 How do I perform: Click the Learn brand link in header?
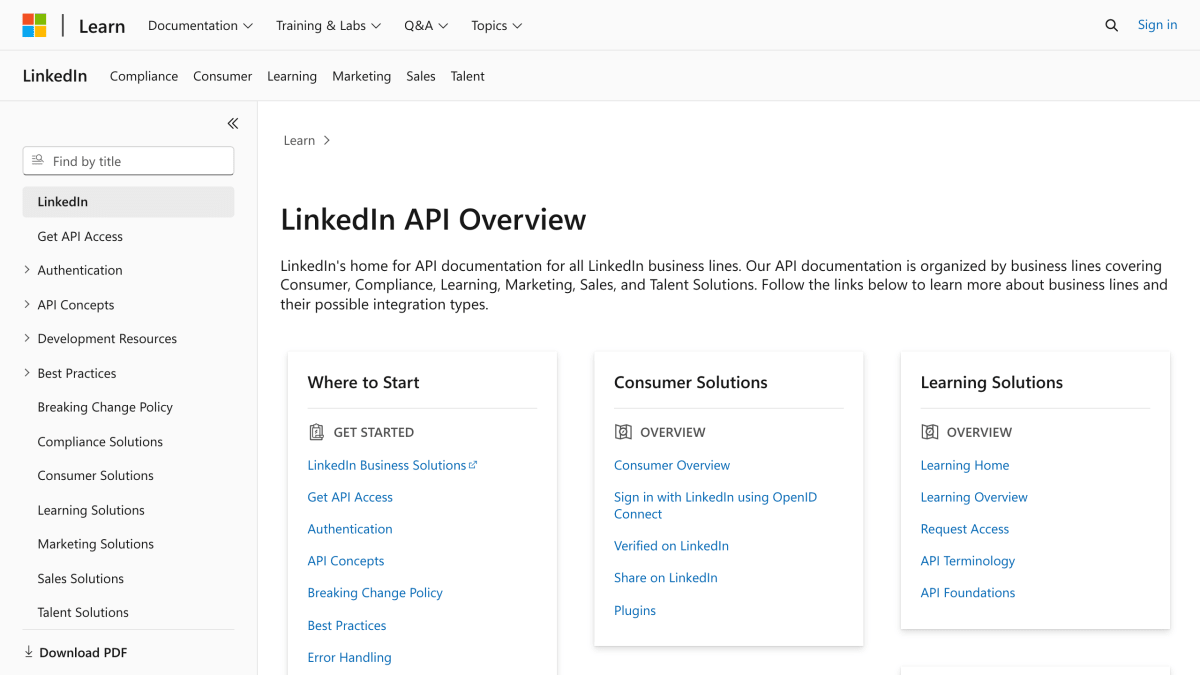102,26
